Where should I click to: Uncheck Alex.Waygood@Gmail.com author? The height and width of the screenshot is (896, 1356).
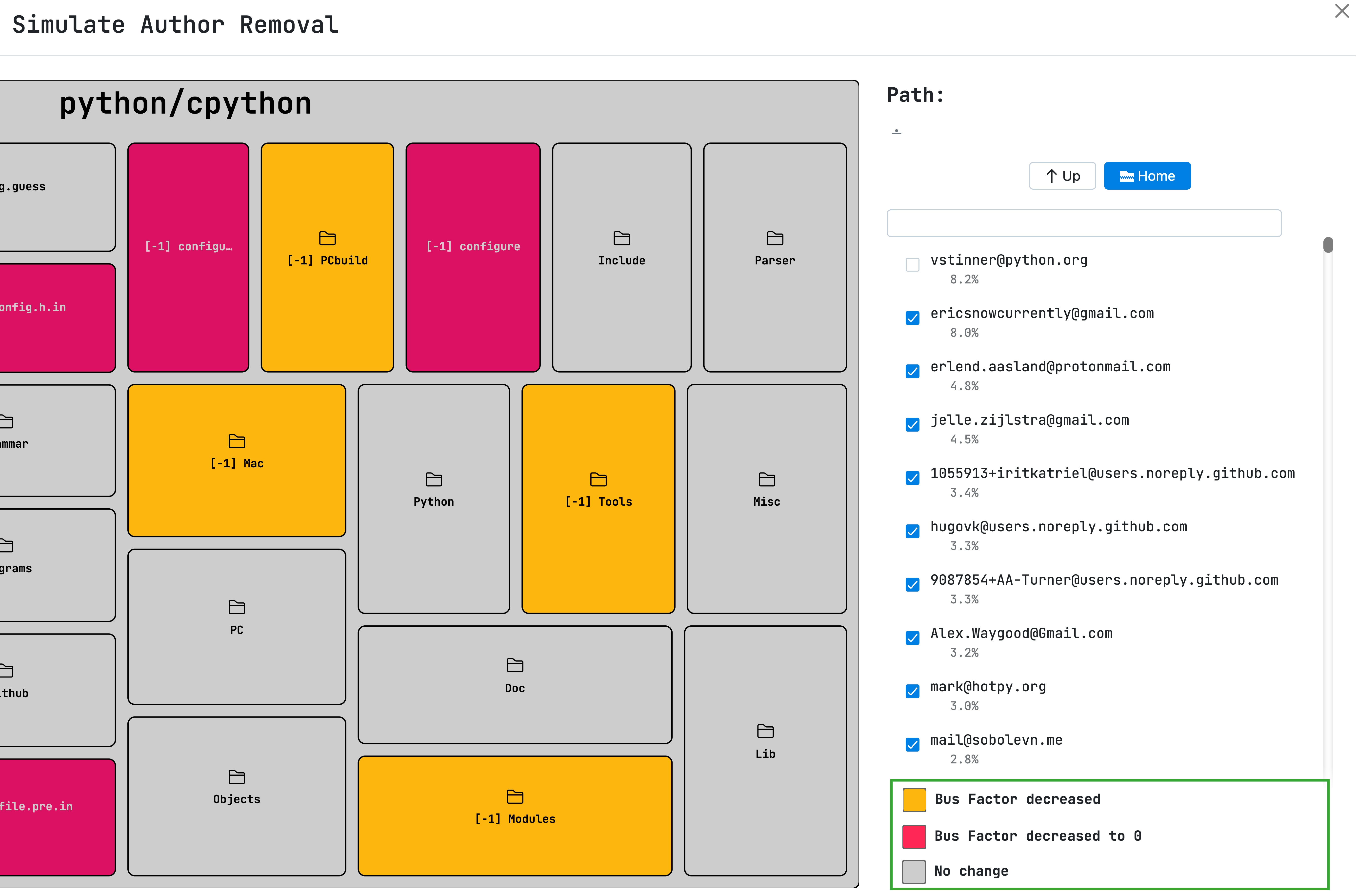[x=913, y=638]
